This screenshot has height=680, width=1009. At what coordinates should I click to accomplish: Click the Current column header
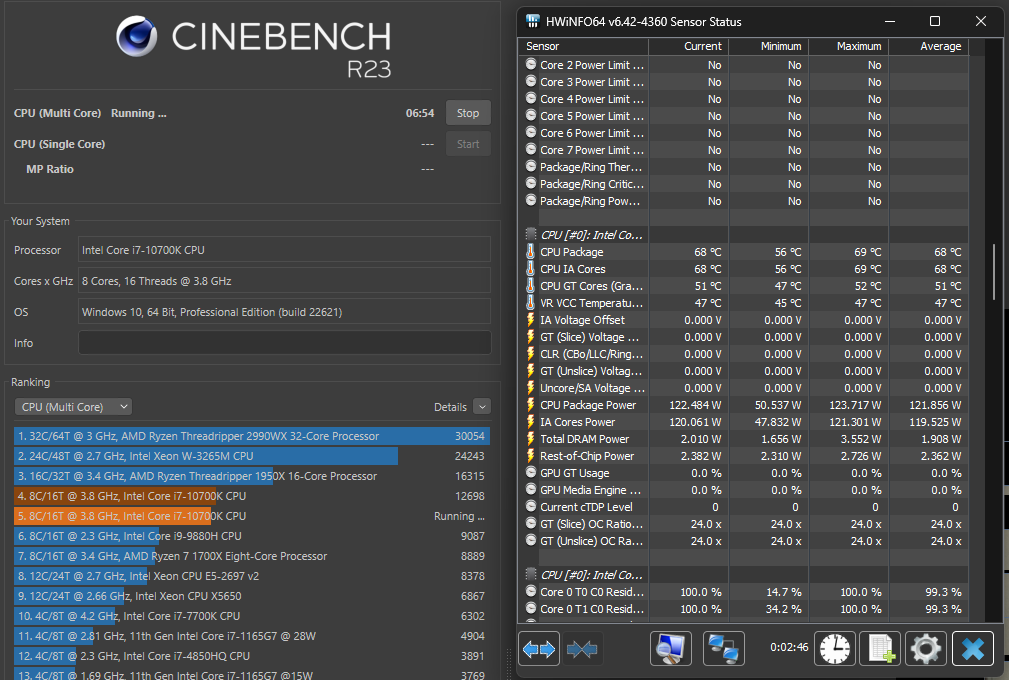(x=688, y=46)
